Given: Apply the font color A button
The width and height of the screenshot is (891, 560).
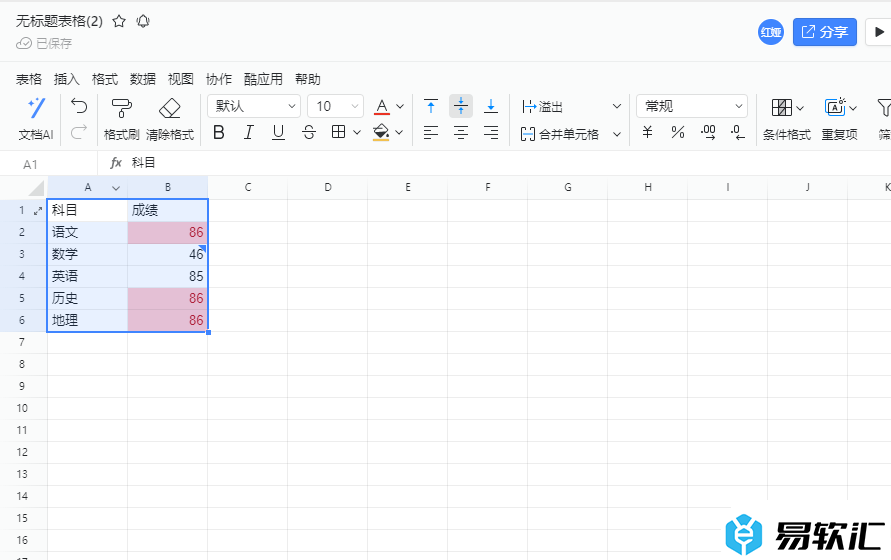Looking at the screenshot, I should [x=382, y=106].
